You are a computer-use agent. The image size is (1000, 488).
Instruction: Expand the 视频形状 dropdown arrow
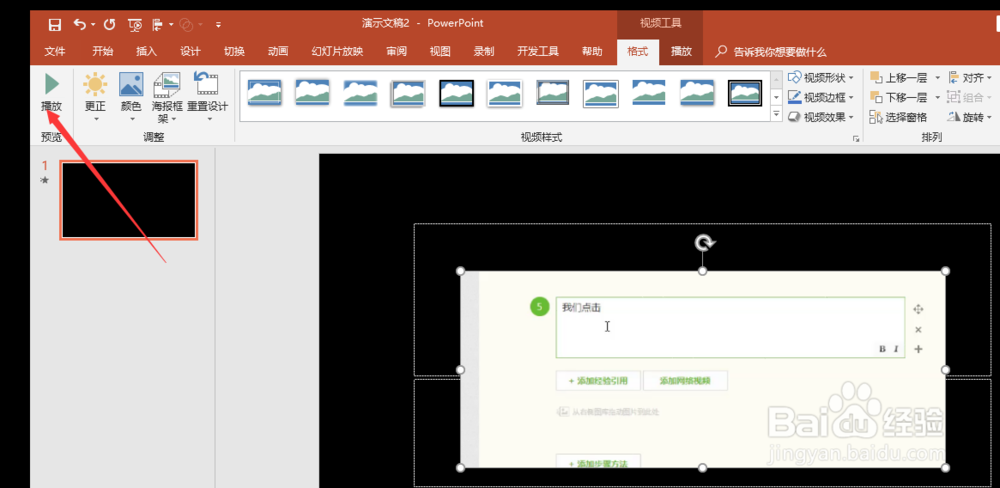[x=851, y=78]
